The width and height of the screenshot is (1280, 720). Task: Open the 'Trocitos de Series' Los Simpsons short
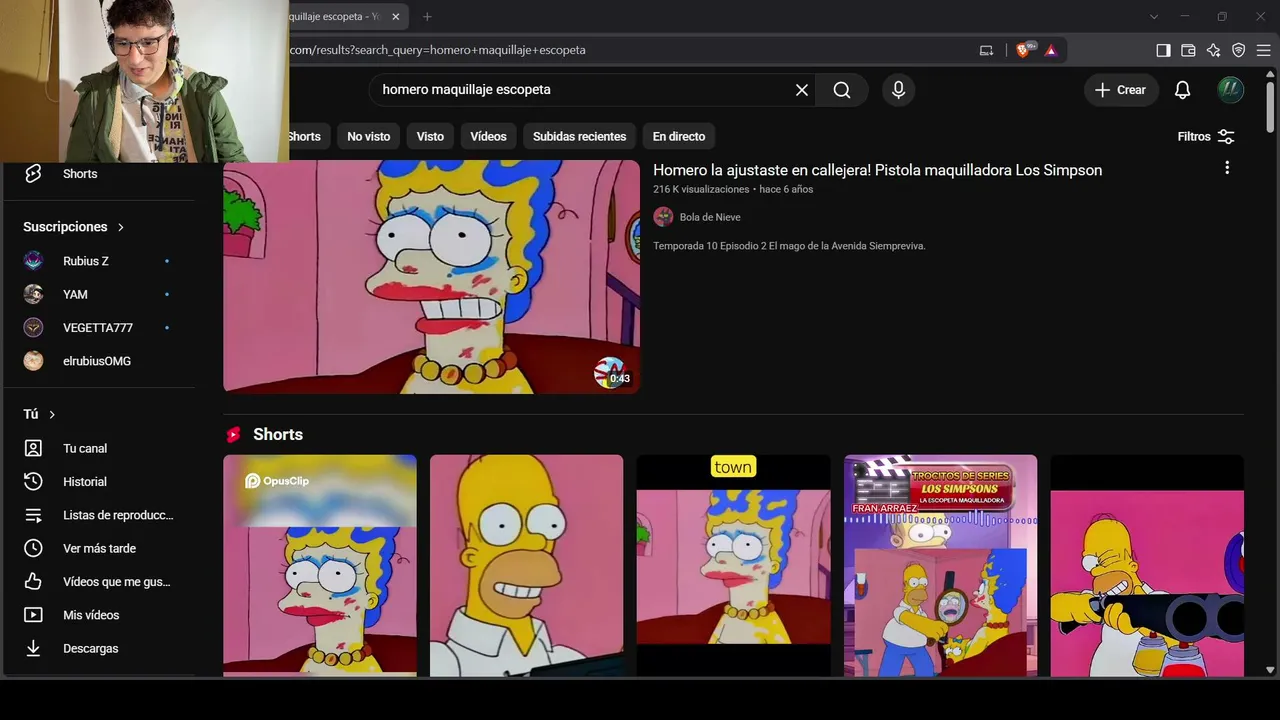pos(941,566)
